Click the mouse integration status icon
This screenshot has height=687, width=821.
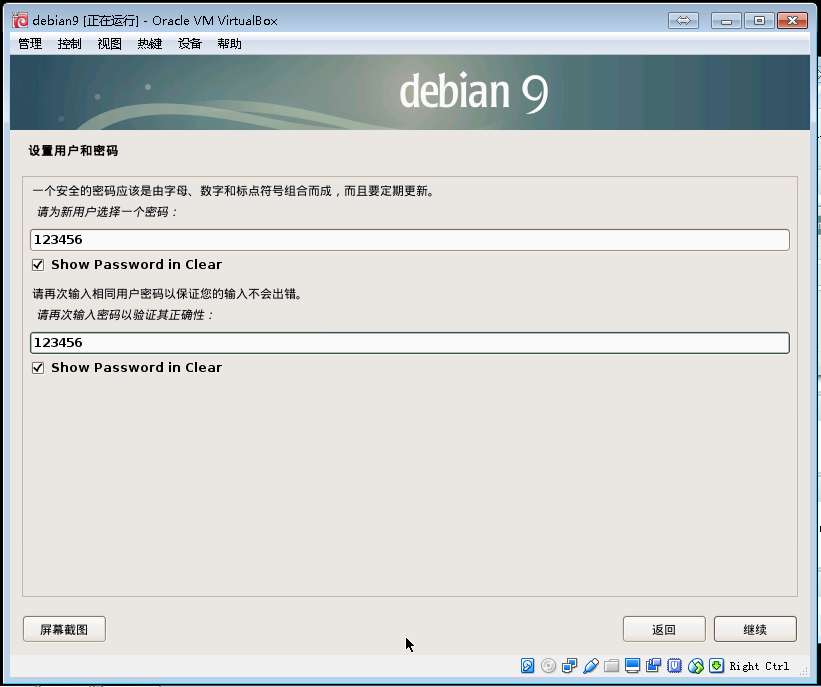click(695, 666)
